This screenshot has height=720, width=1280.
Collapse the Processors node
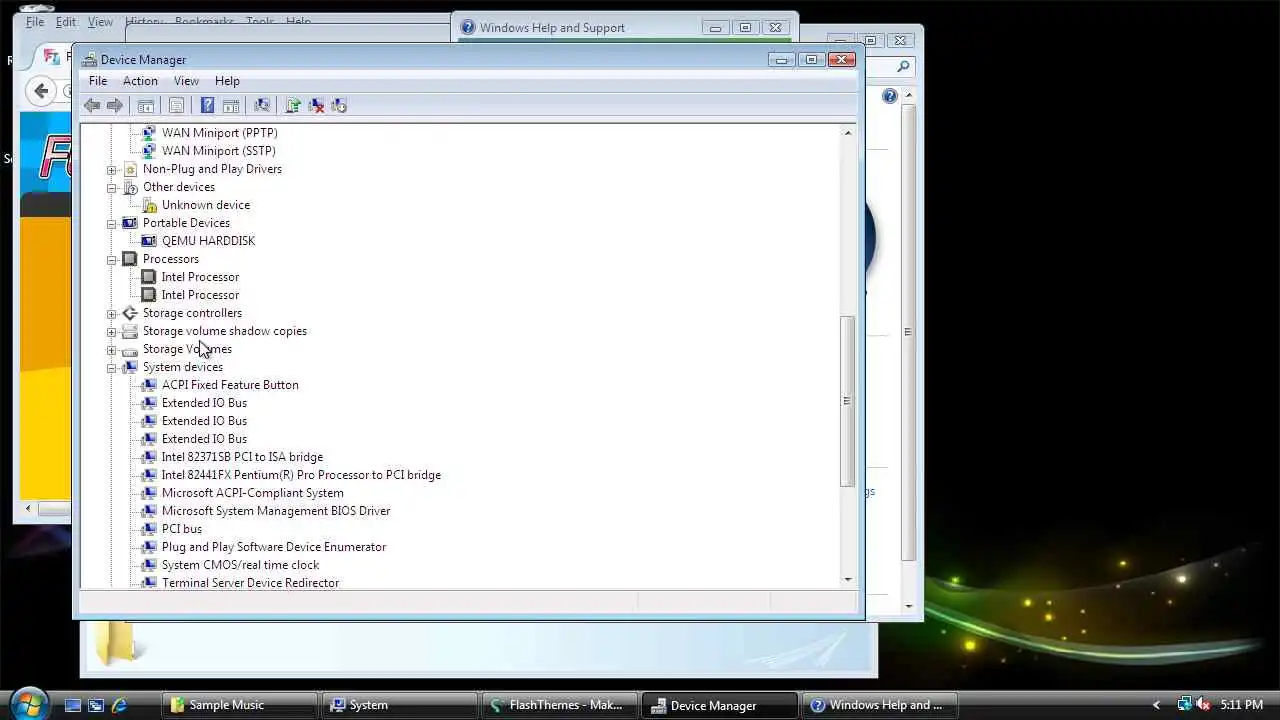tap(112, 260)
